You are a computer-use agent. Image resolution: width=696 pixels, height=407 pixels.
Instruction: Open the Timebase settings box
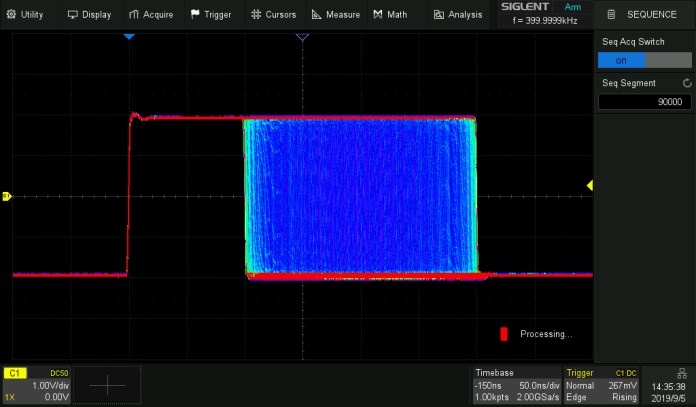point(518,385)
